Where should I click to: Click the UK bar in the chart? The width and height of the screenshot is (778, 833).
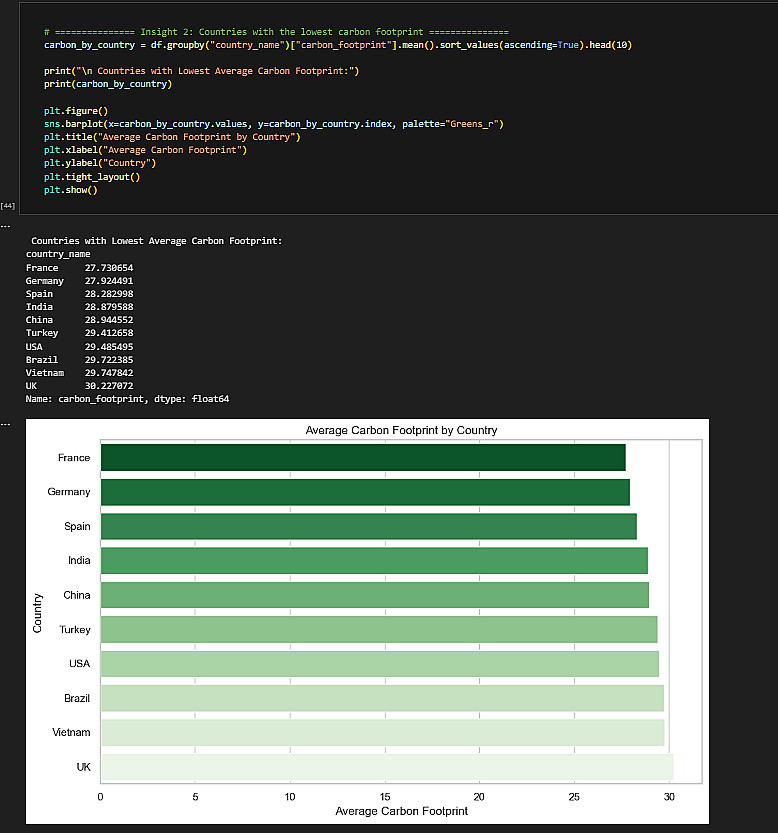[x=386, y=767]
